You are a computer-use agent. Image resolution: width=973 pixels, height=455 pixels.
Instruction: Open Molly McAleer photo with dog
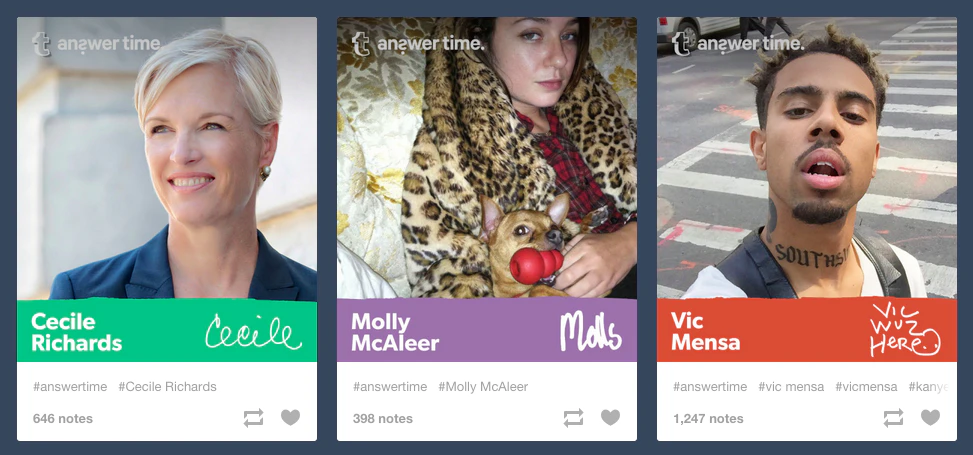tap(486, 158)
